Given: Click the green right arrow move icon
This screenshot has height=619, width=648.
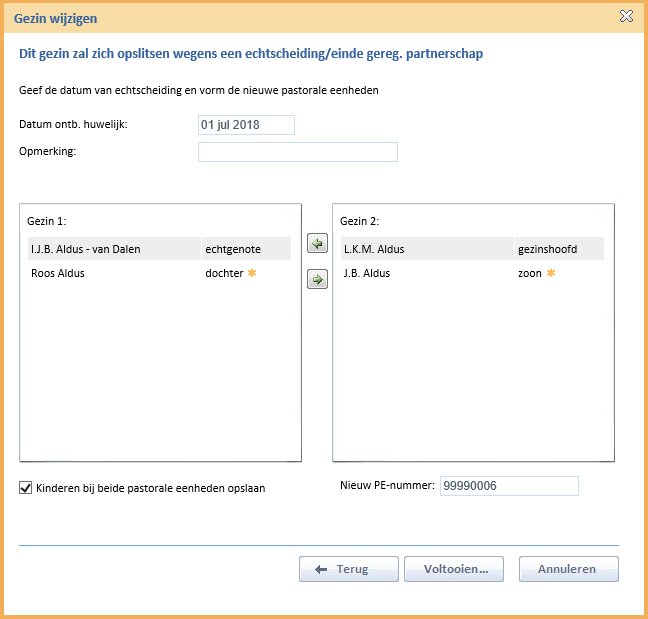Looking at the screenshot, I should (317, 279).
